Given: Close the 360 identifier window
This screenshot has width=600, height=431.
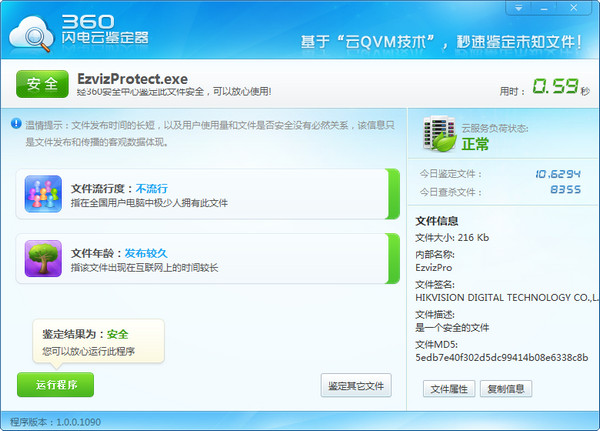Looking at the screenshot, I should click(x=574, y=8).
